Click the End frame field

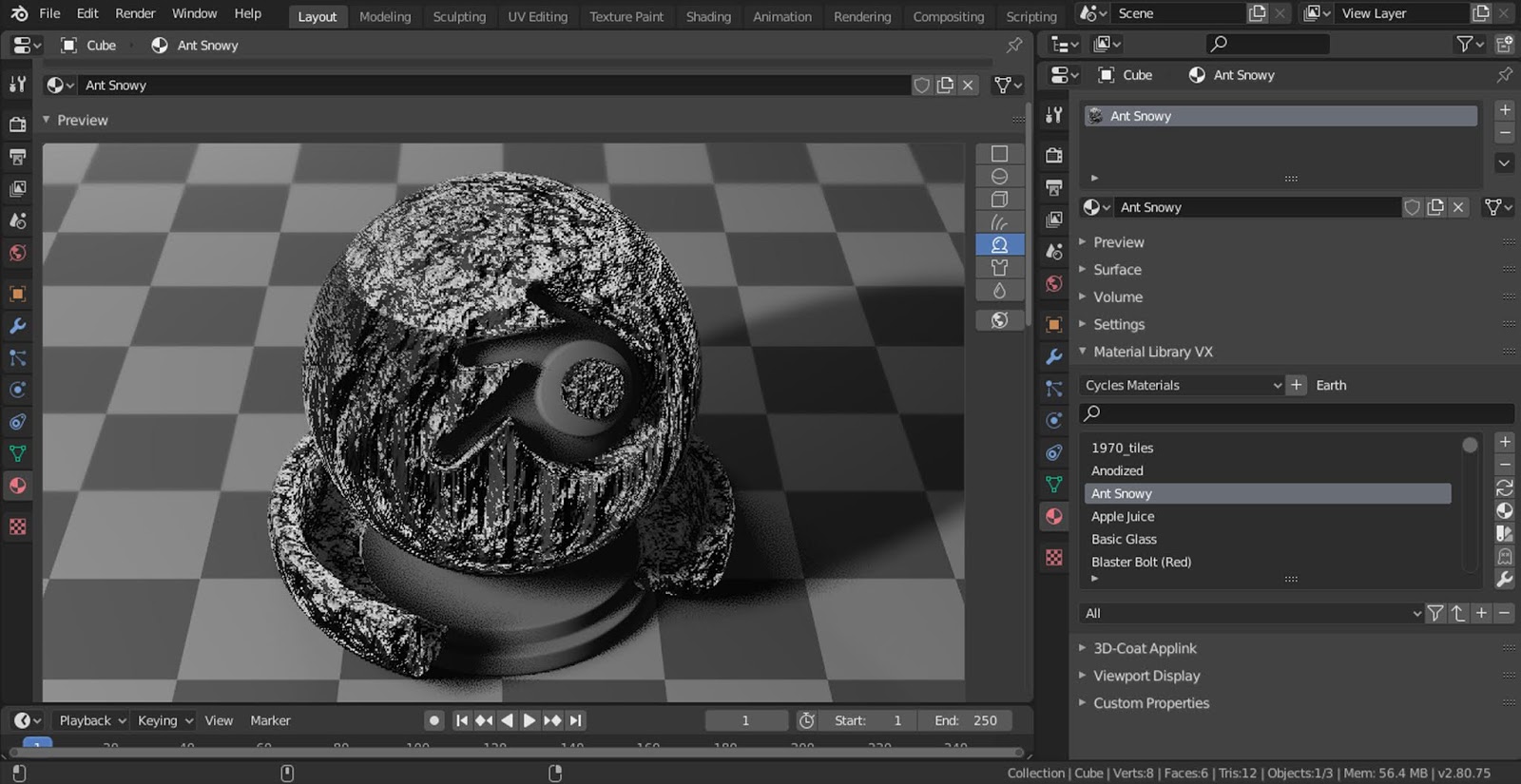click(x=966, y=720)
